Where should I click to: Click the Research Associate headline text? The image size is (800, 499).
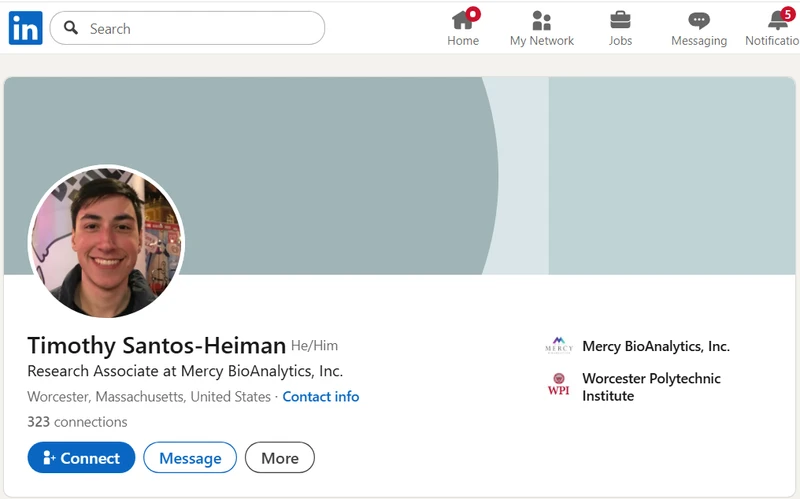click(x=185, y=371)
